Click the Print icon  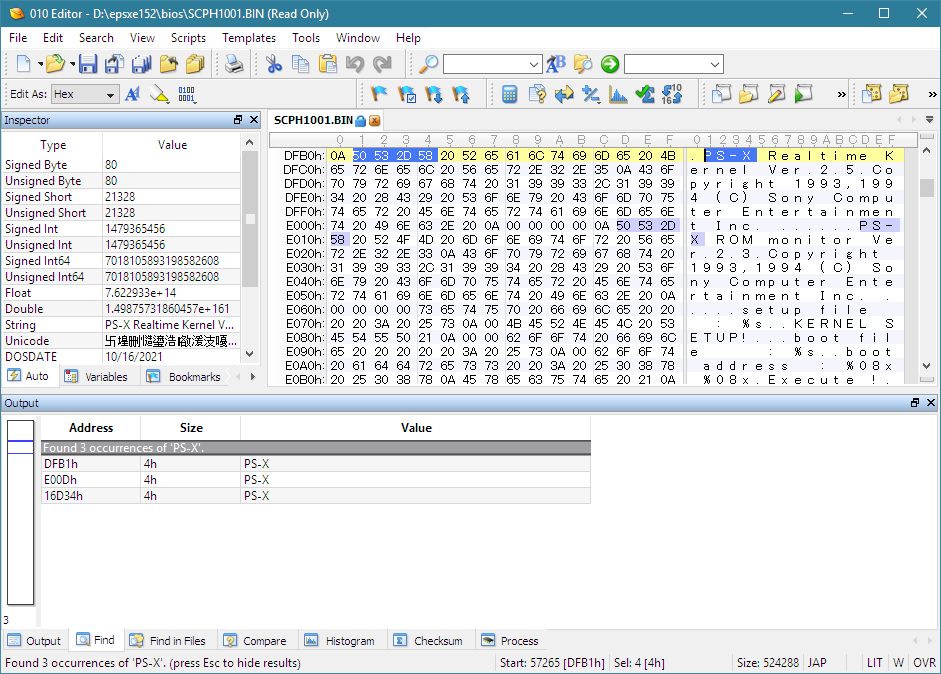point(233,64)
